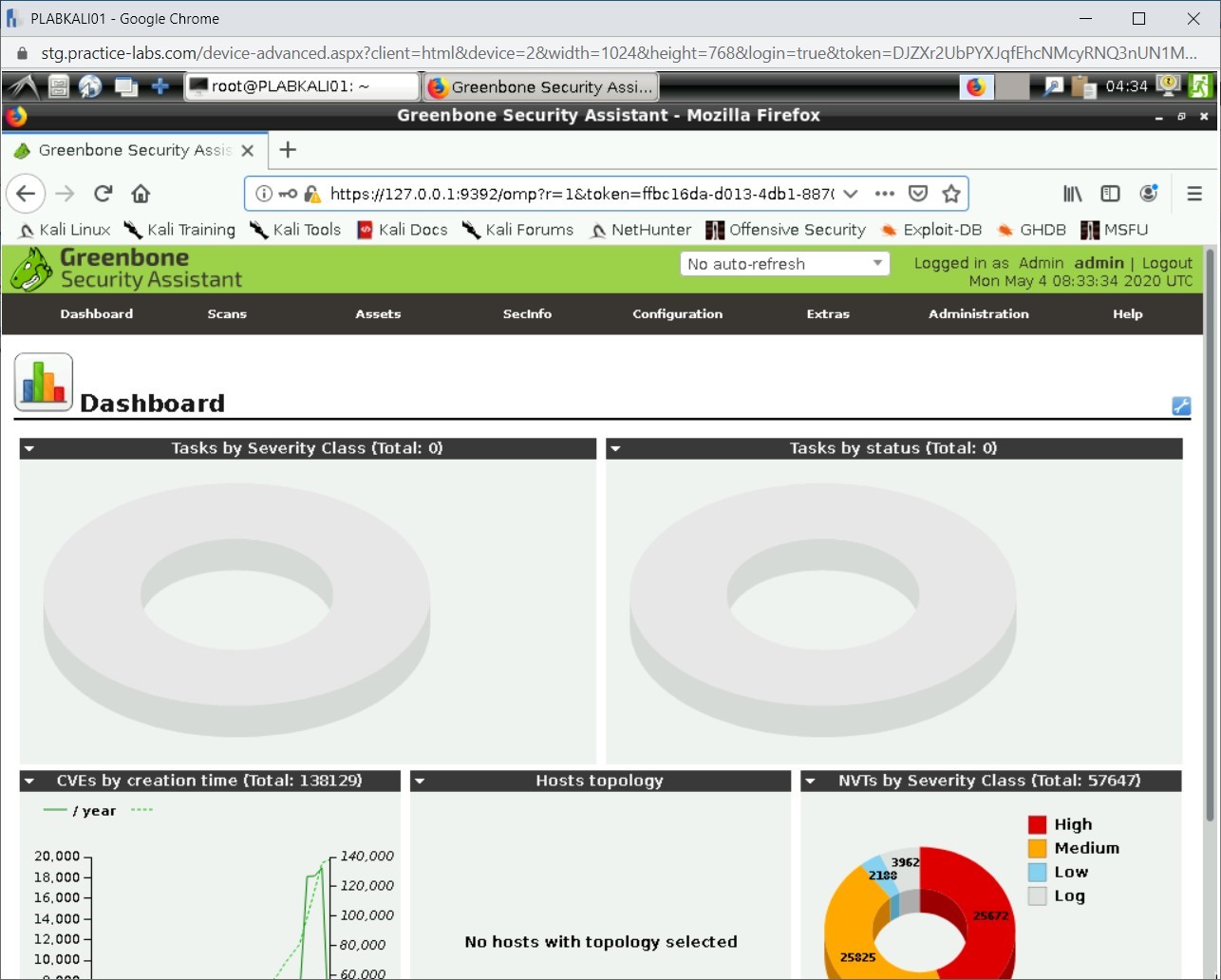Image resolution: width=1221 pixels, height=980 pixels.
Task: Click the Firefox URL address field
Action: point(579,194)
